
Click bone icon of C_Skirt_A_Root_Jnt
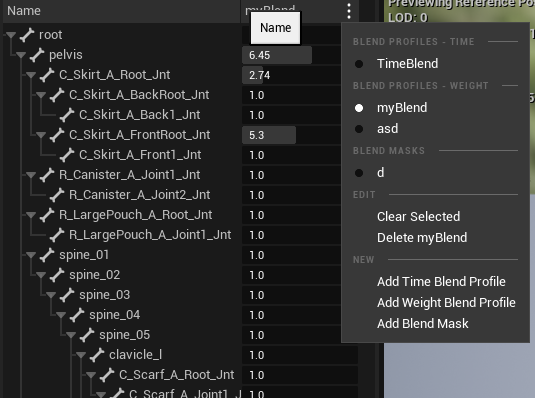coord(47,75)
